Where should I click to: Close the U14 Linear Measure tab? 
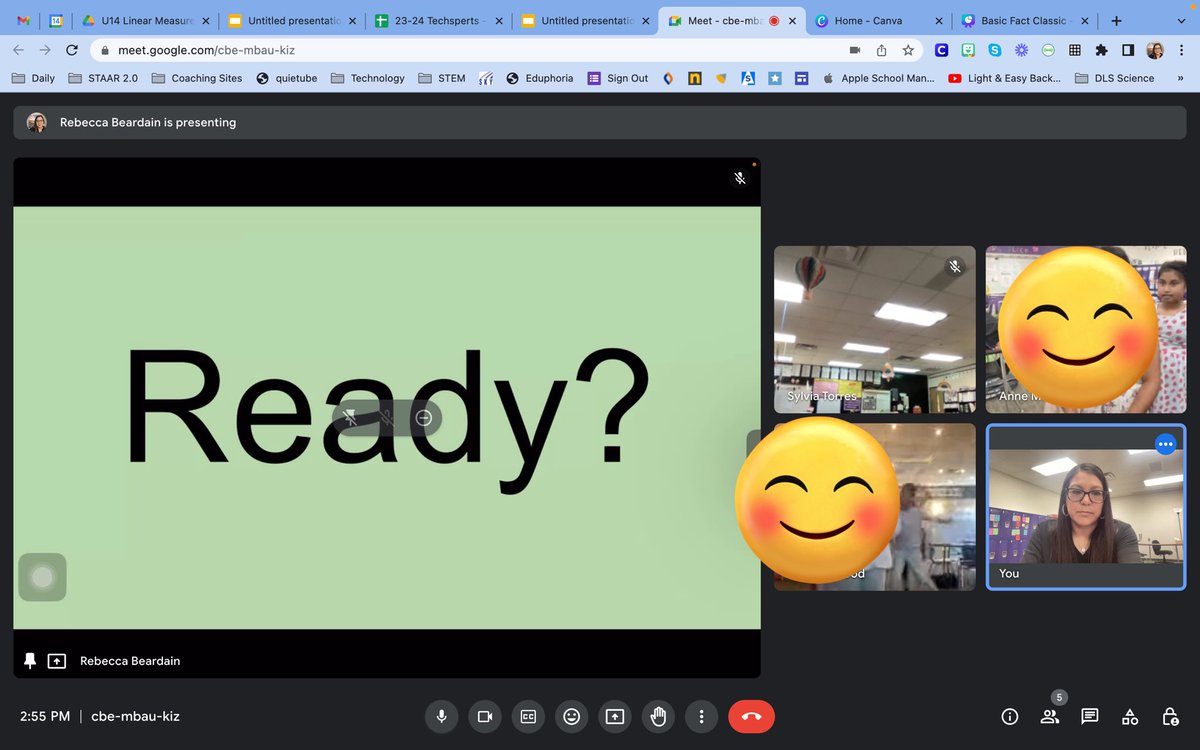pos(206,21)
